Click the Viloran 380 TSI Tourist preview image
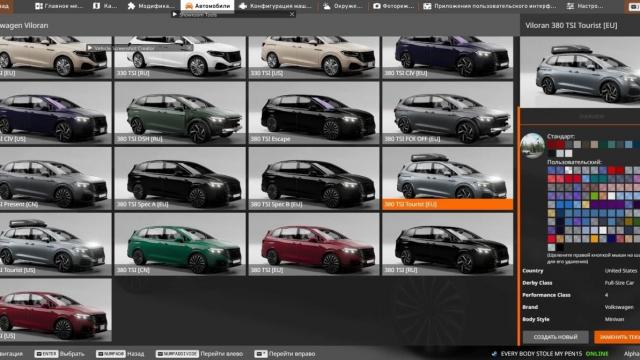 [580, 72]
